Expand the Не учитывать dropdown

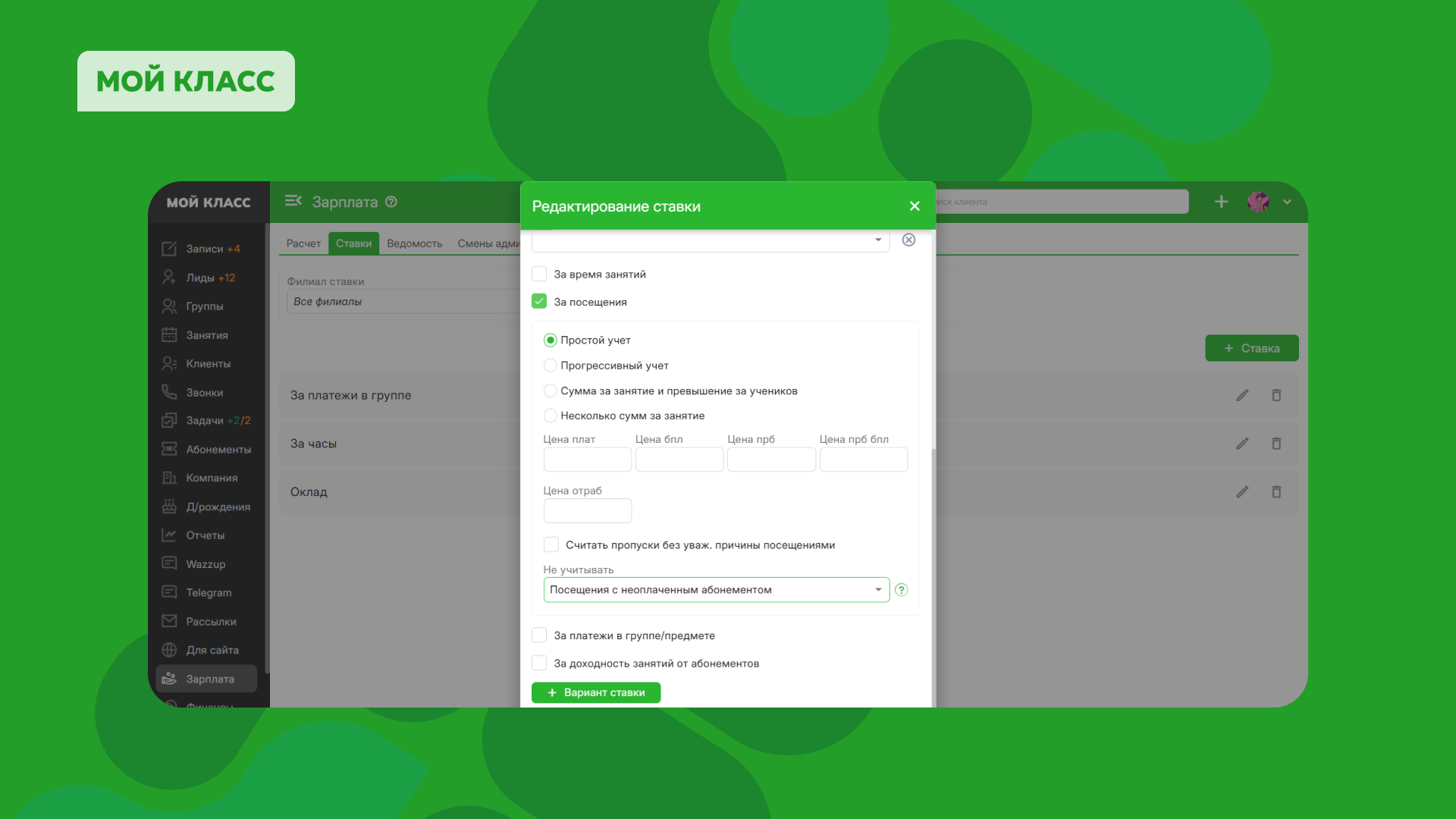tap(716, 590)
